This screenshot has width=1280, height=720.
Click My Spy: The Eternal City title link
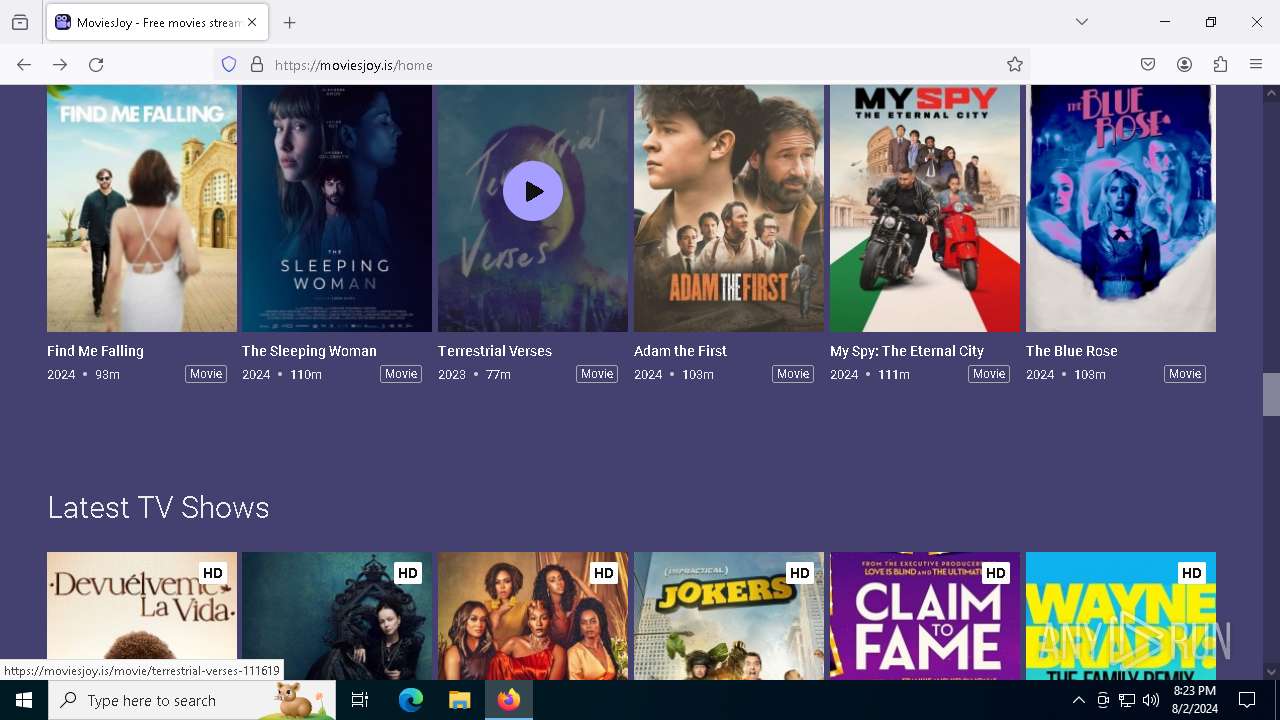tap(907, 351)
